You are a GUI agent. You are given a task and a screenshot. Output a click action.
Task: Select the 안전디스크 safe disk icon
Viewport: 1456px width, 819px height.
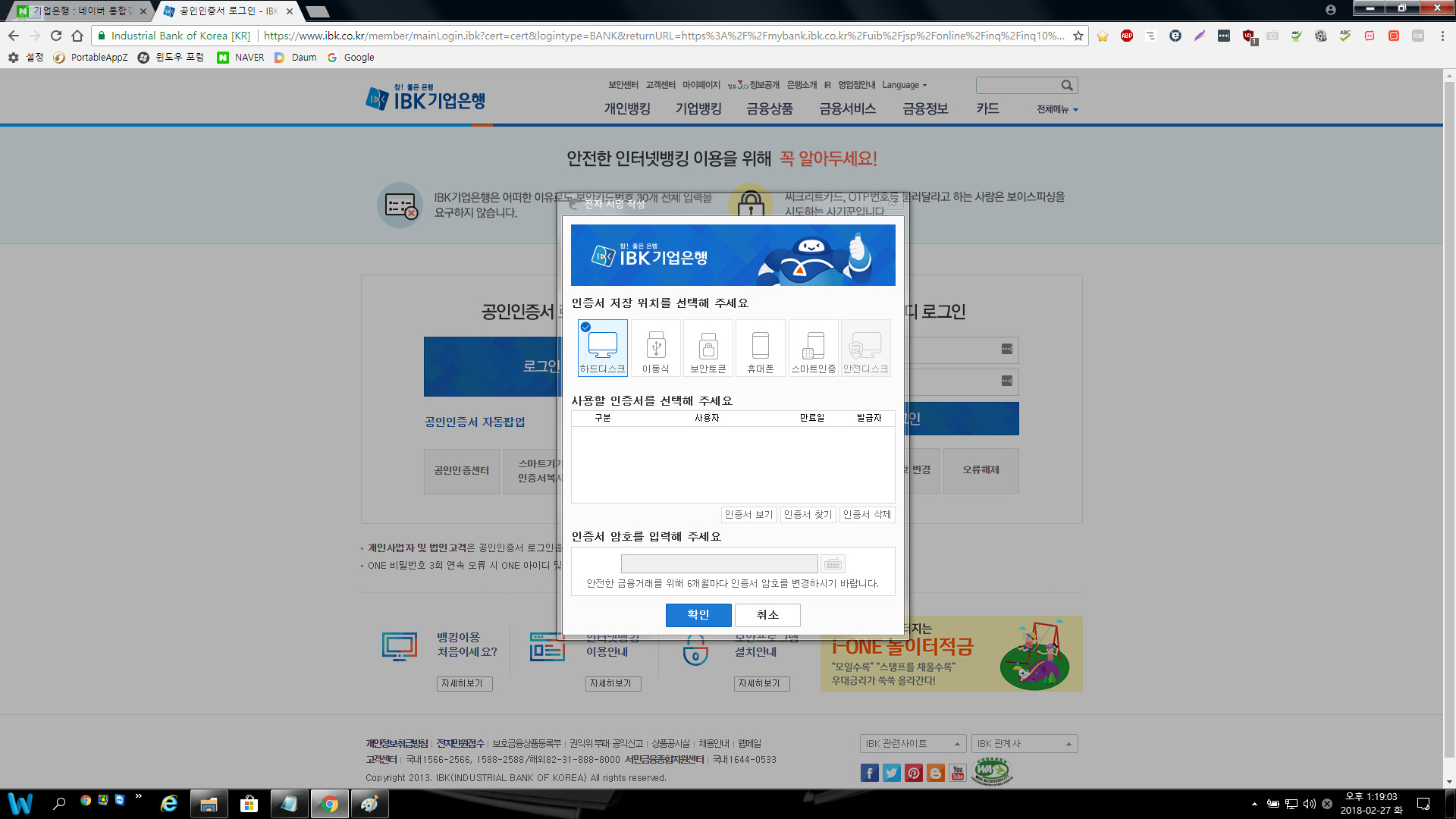866,348
